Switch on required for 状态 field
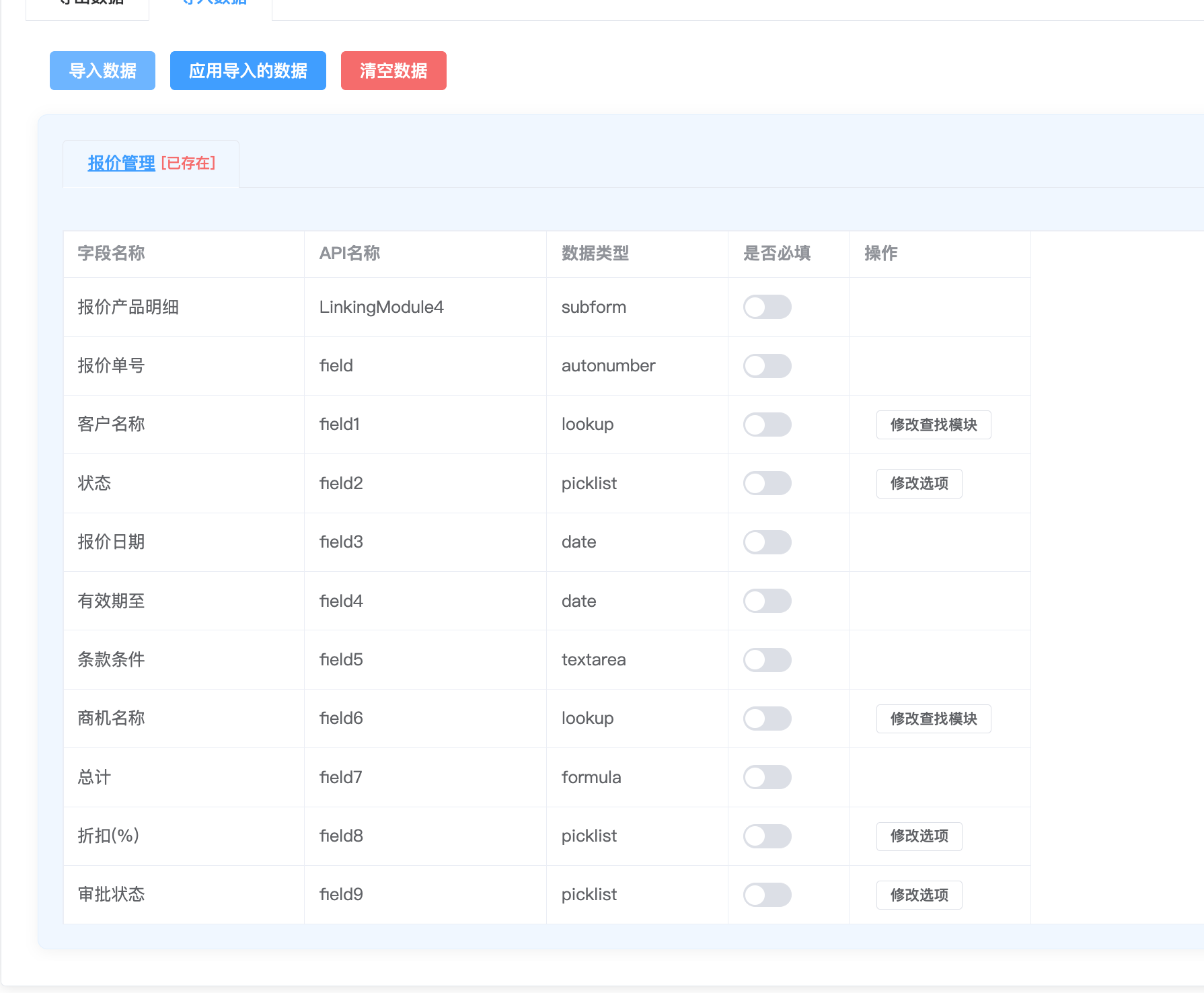 coord(767,483)
